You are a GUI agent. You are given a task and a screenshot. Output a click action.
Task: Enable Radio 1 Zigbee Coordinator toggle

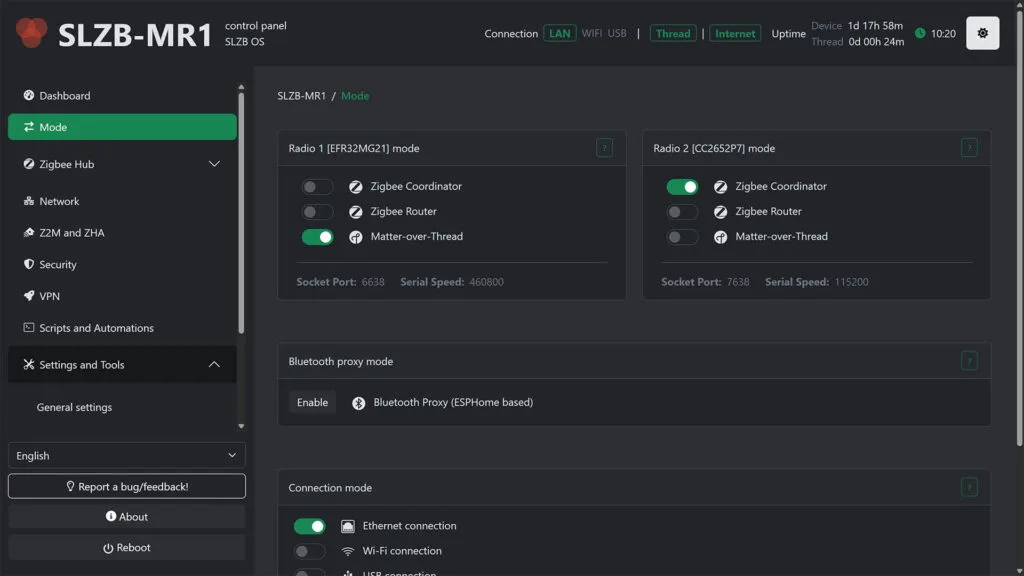(317, 187)
